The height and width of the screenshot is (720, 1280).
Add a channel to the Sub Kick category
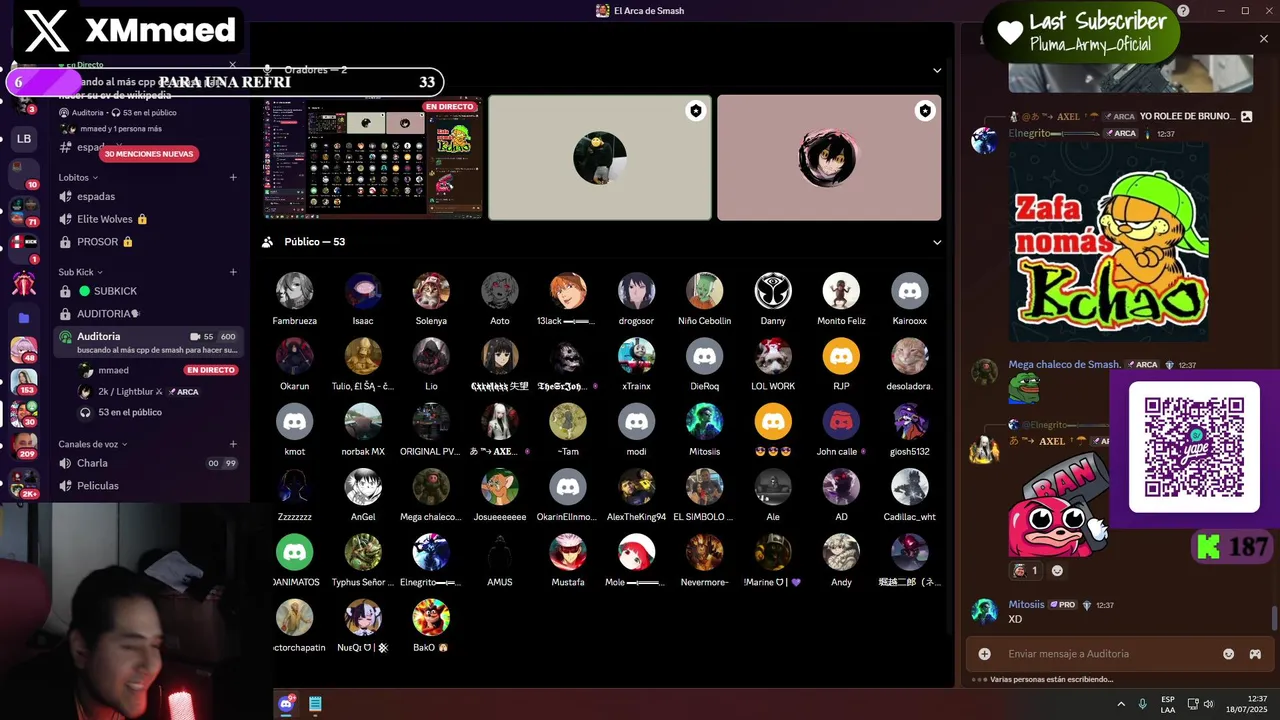[233, 272]
